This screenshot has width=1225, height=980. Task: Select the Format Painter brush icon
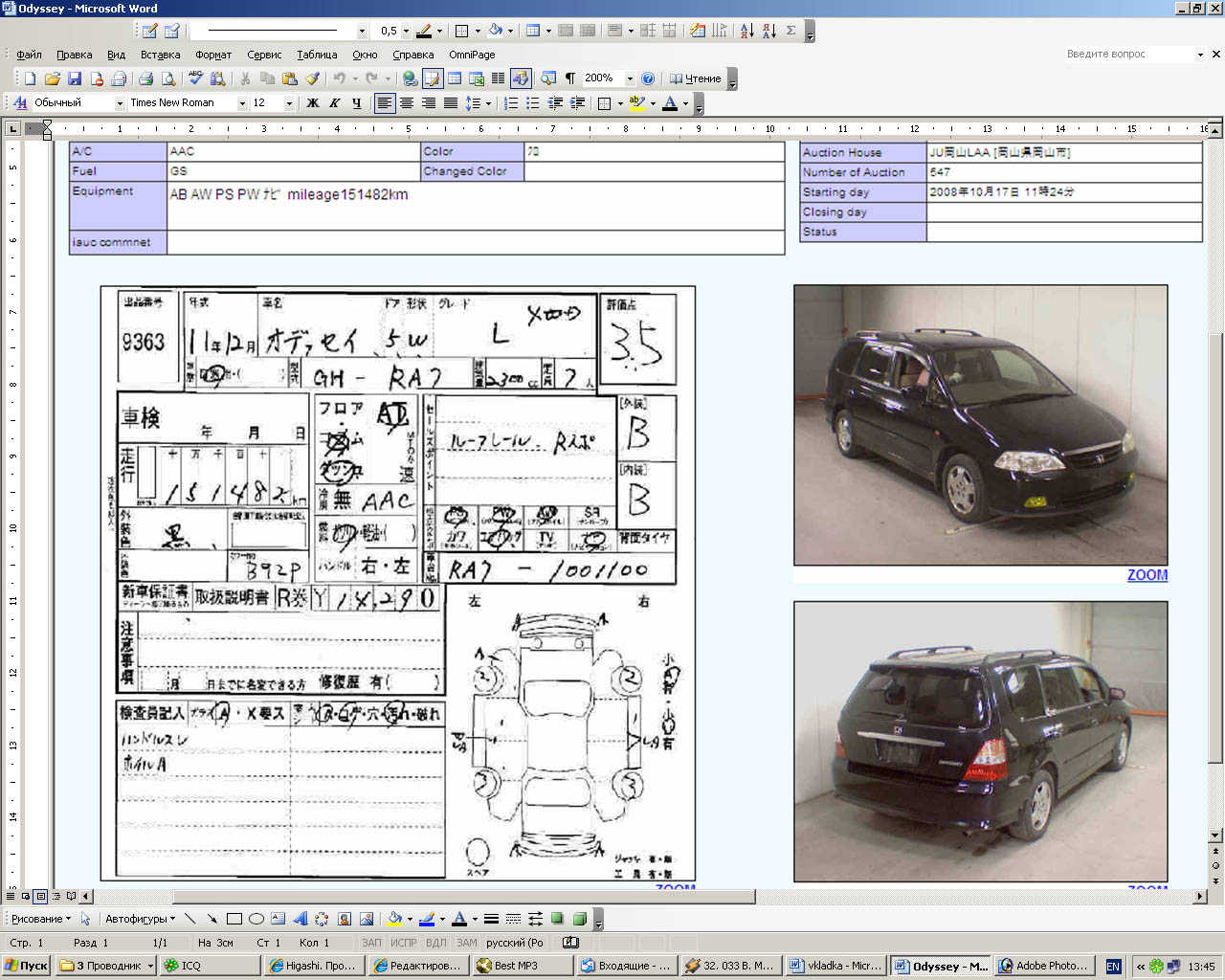pos(311,78)
